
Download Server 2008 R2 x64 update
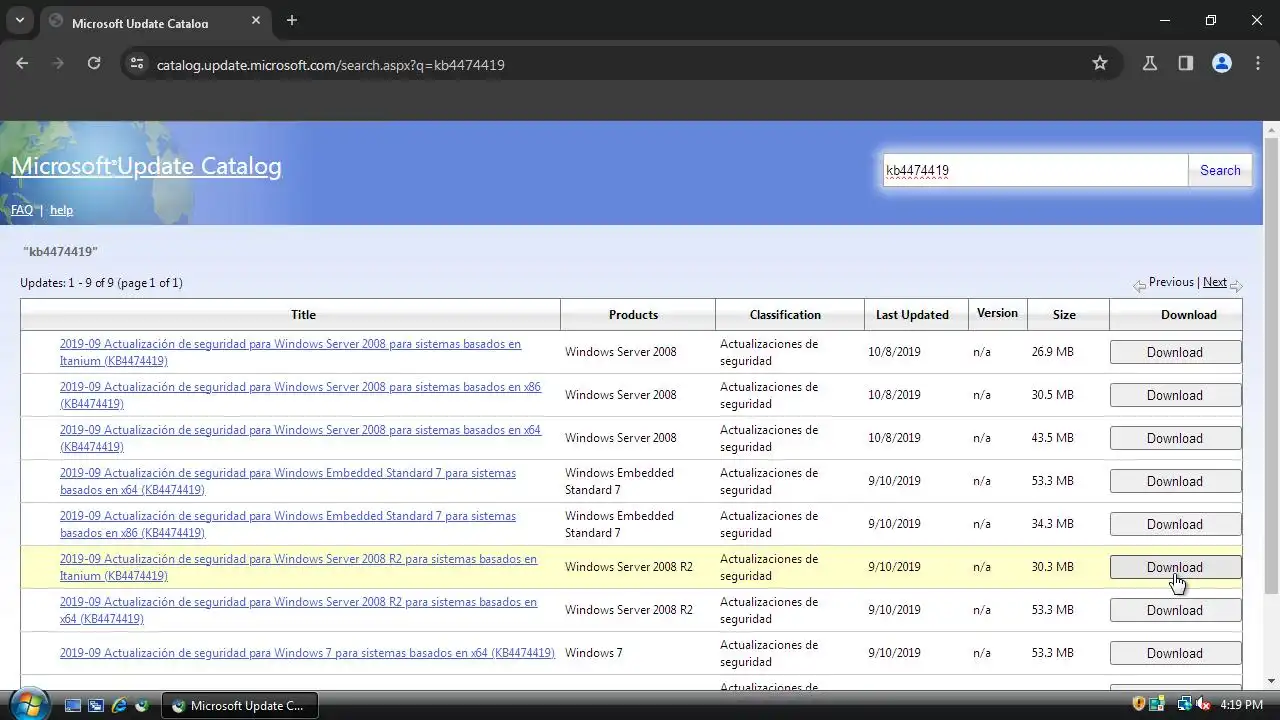click(1175, 610)
